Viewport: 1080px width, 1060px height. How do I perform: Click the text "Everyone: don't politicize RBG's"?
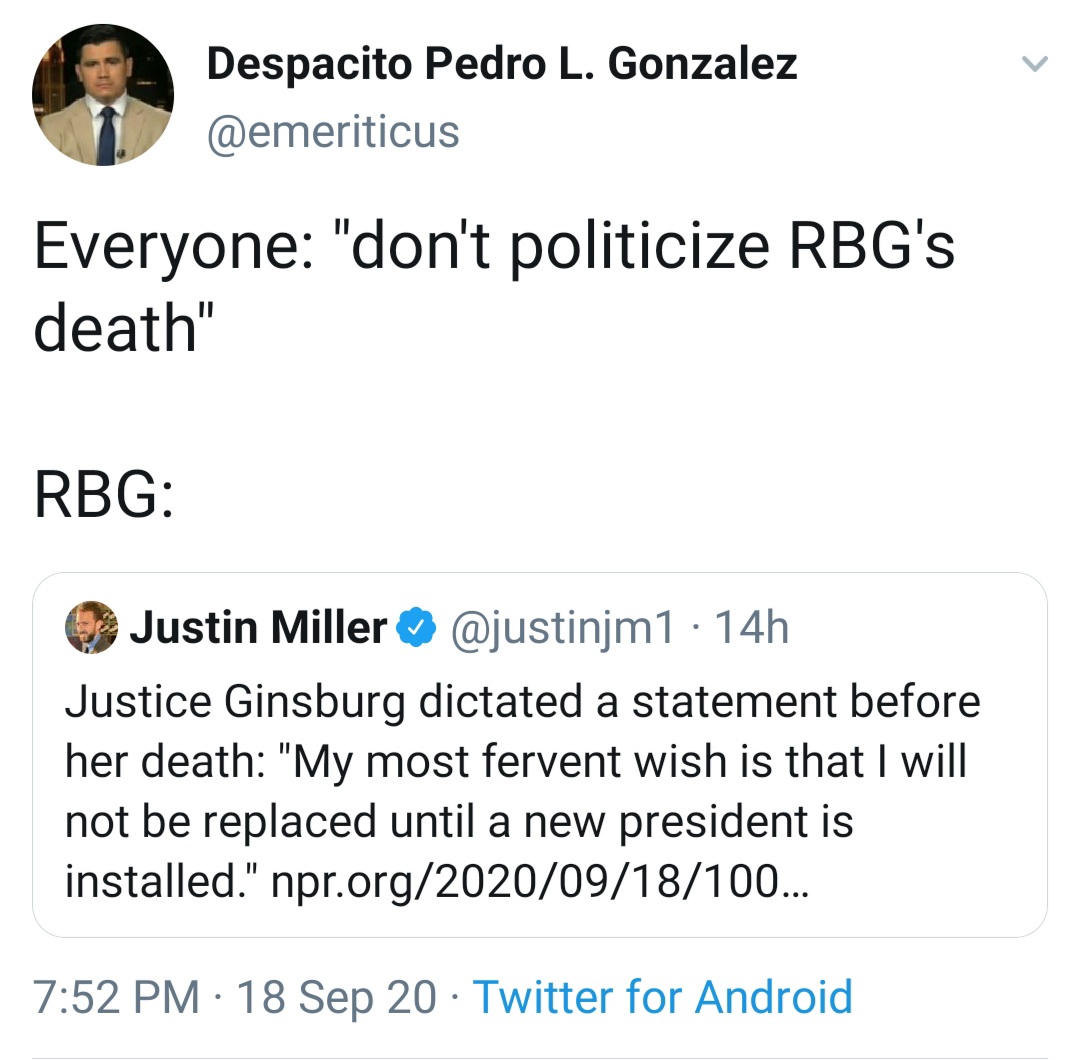pos(494,248)
